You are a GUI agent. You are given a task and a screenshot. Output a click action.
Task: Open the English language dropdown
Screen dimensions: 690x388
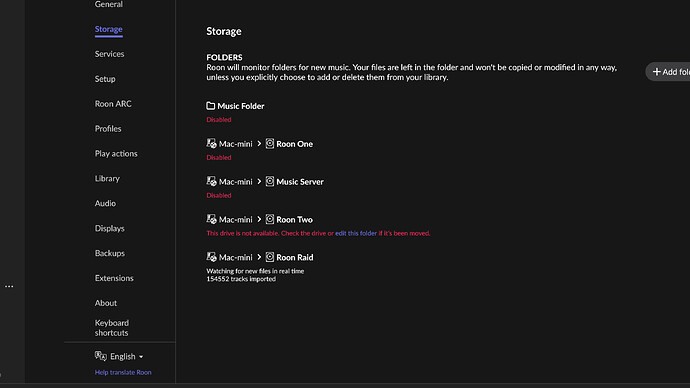[127, 356]
